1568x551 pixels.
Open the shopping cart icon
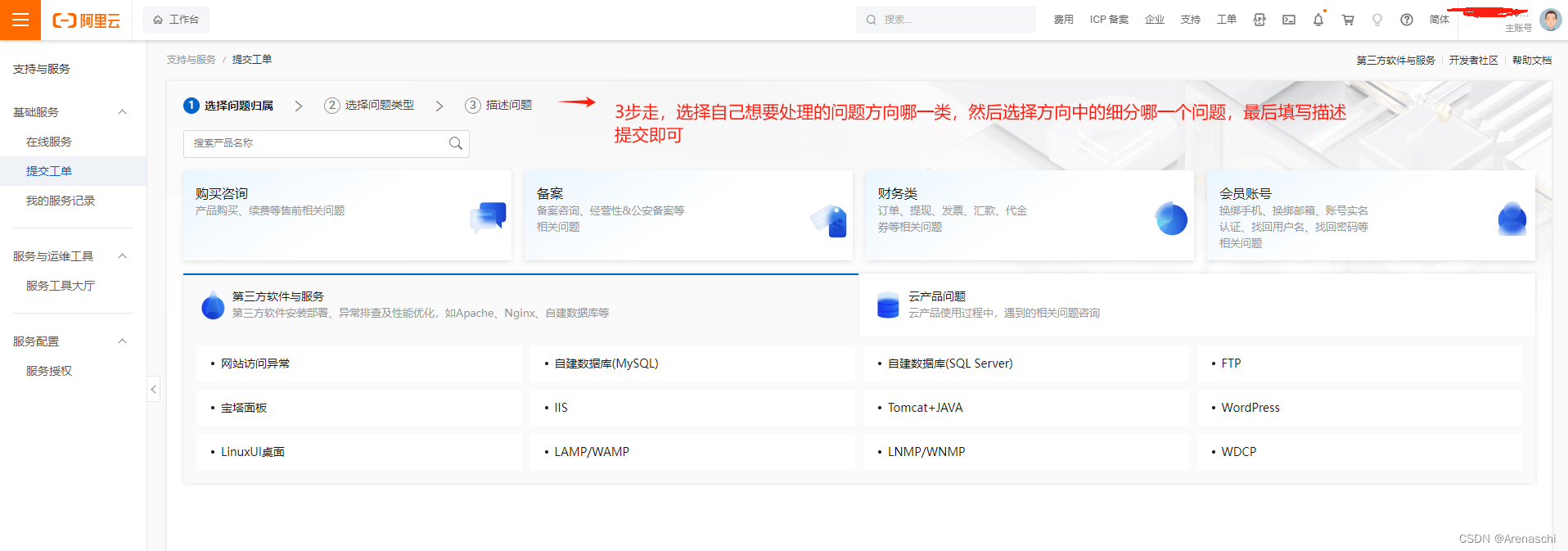pos(1348,20)
